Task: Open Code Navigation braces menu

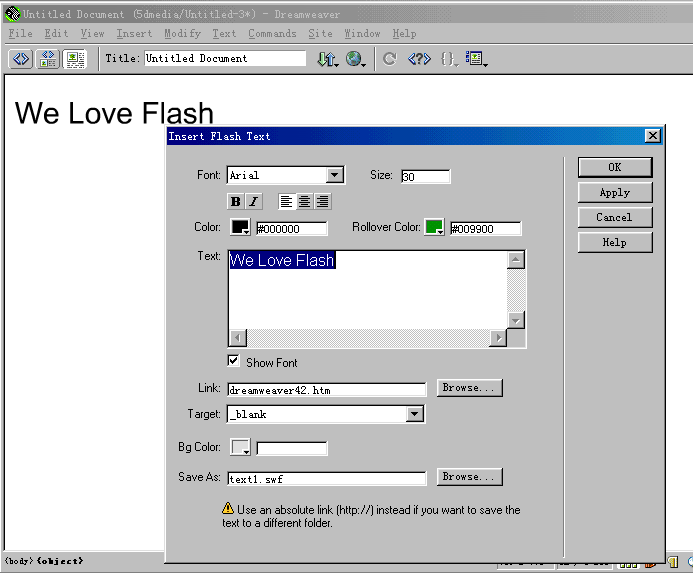Action: 449,59
